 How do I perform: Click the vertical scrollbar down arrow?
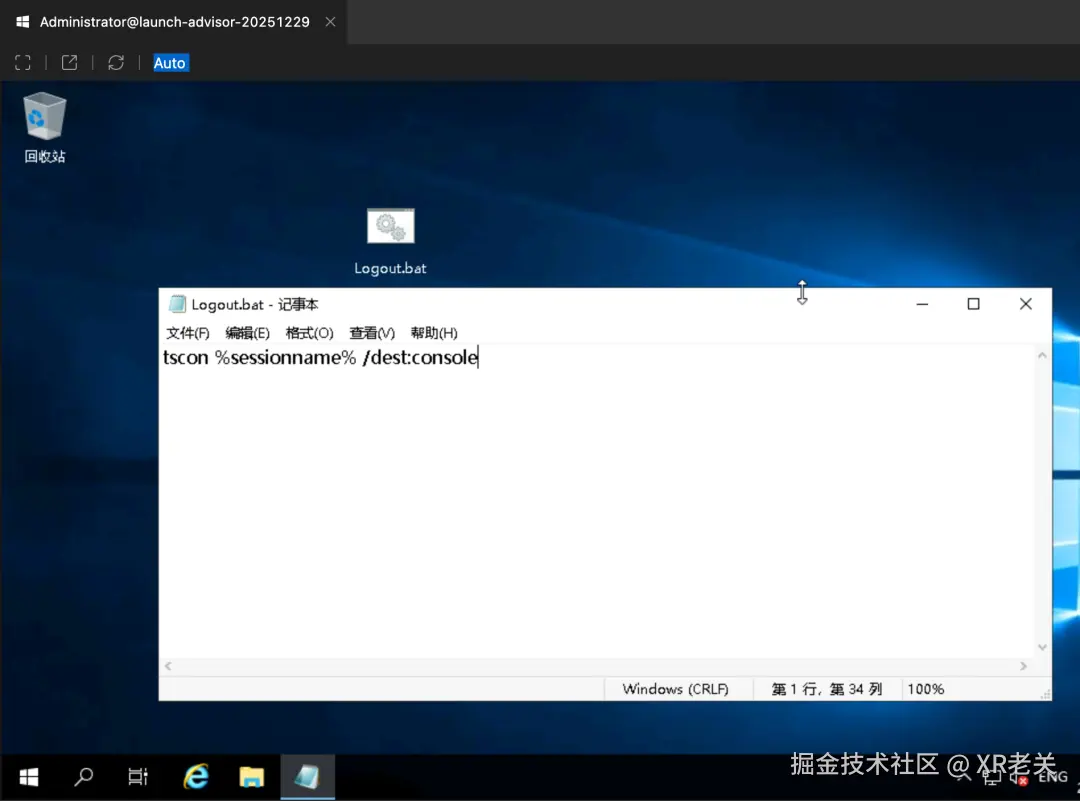tap(1042, 647)
